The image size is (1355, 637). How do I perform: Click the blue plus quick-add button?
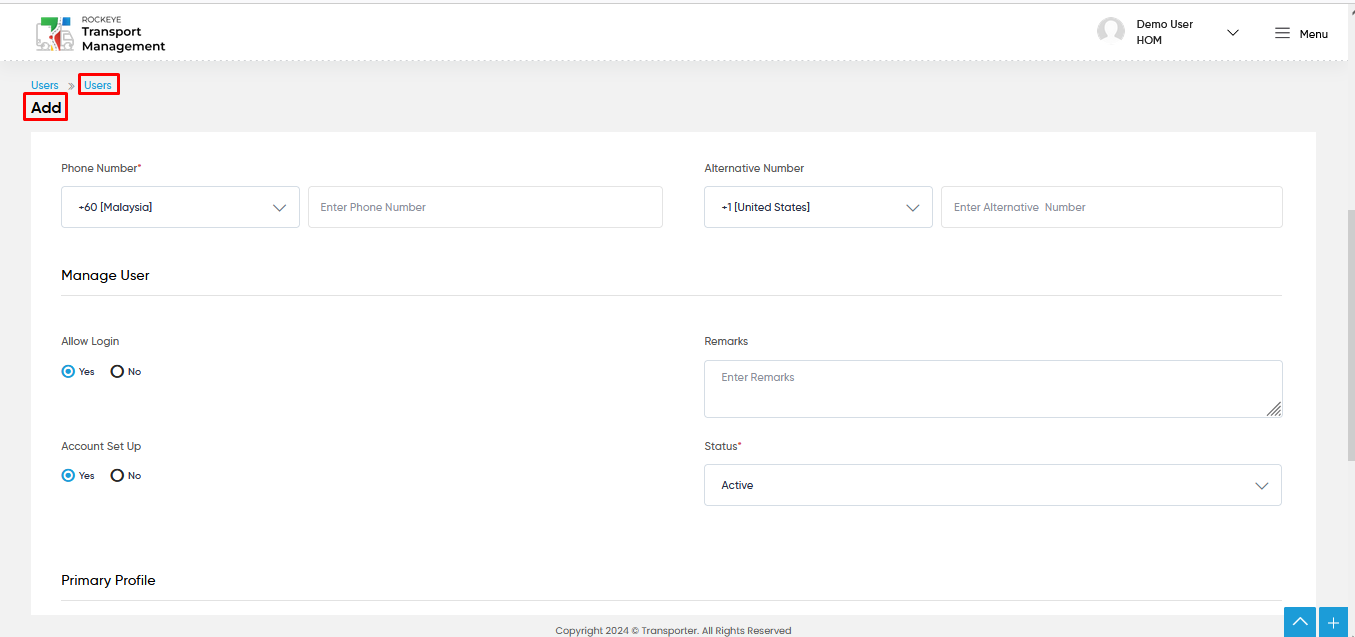(x=1334, y=622)
